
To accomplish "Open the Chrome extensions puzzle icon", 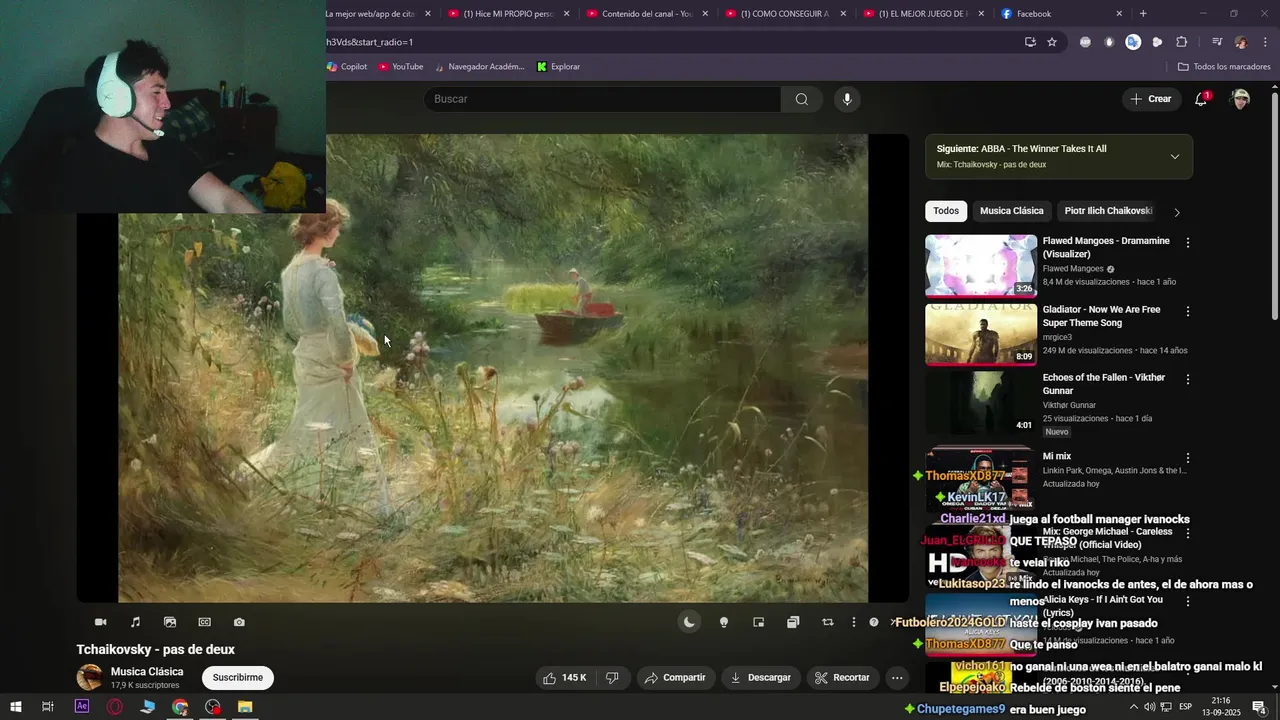I will (1181, 42).
